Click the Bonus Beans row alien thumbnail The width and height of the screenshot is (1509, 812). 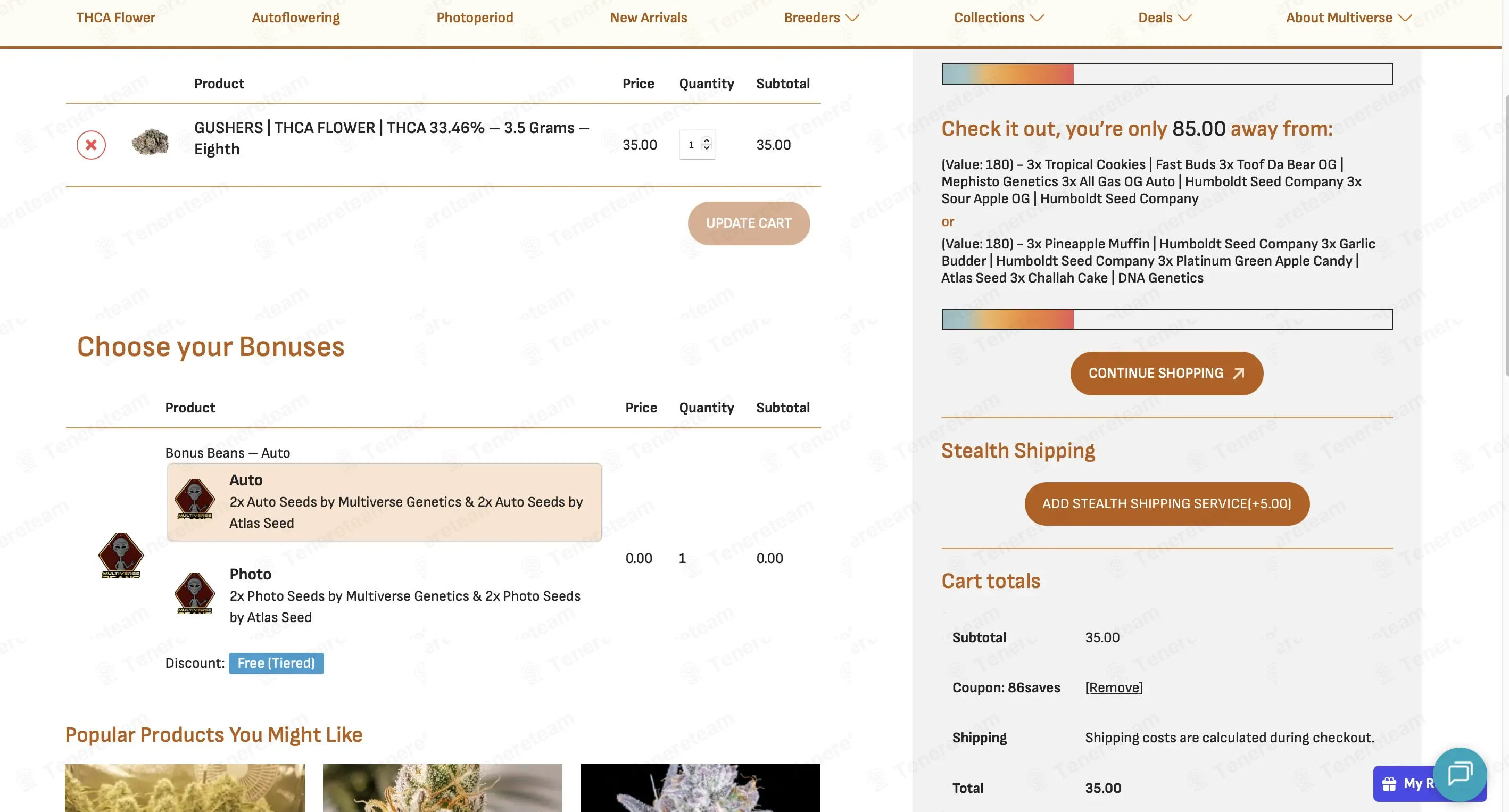[121, 556]
